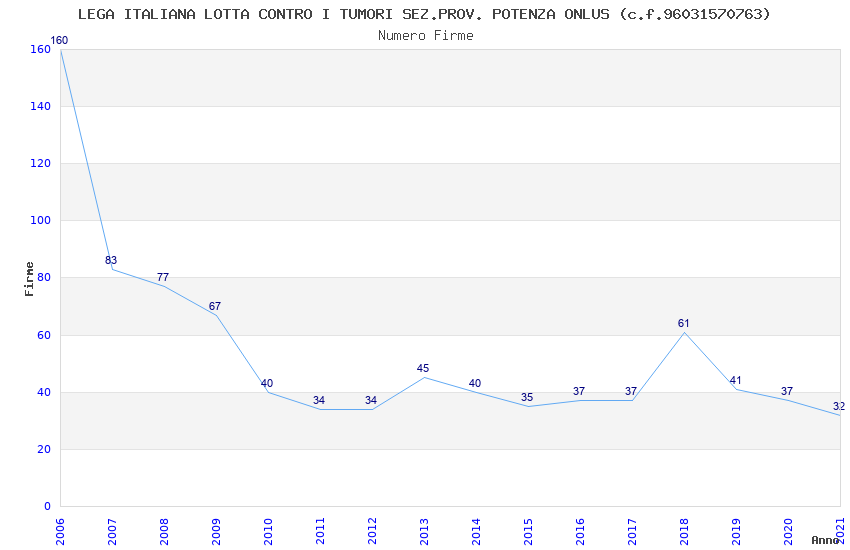The image size is (850, 550).
Task: Click the x-axis year 2017
Action: [x=632, y=532]
